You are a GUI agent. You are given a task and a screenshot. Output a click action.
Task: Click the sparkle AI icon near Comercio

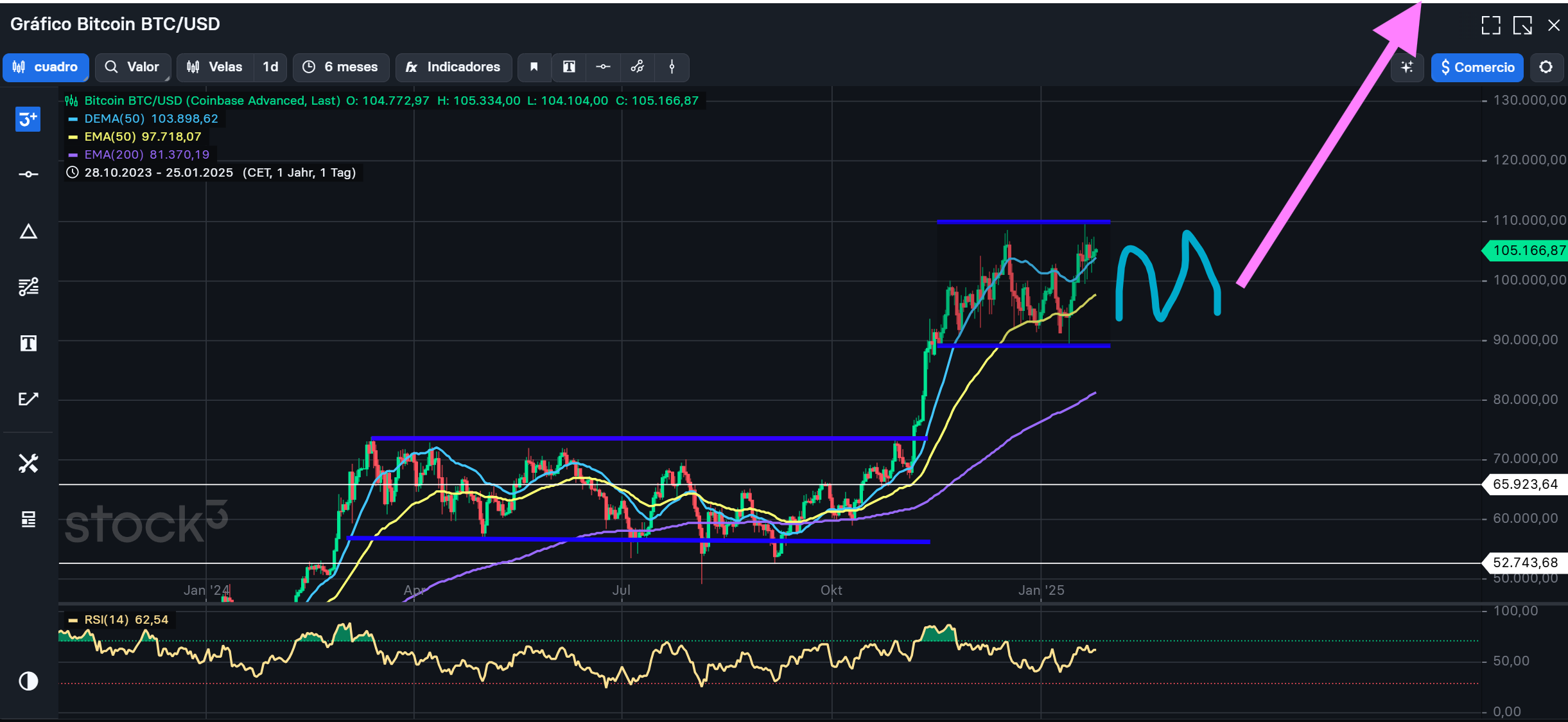(1407, 67)
